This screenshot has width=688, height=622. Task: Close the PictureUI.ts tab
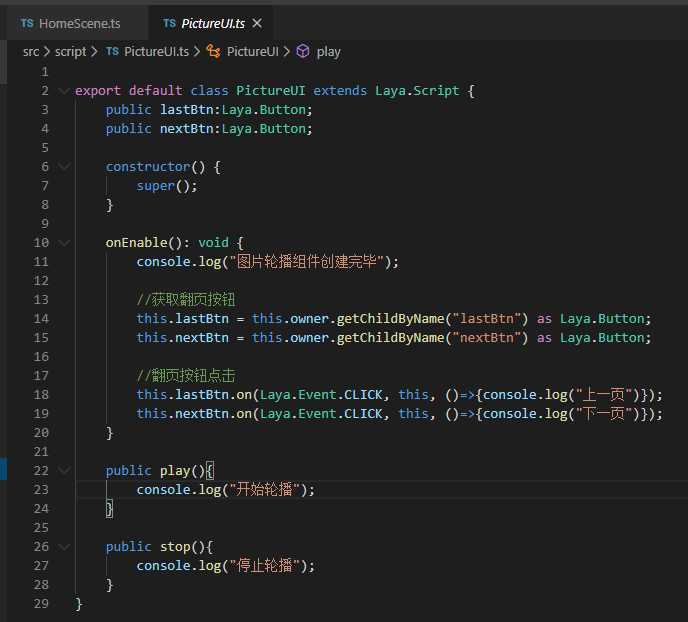(x=257, y=23)
